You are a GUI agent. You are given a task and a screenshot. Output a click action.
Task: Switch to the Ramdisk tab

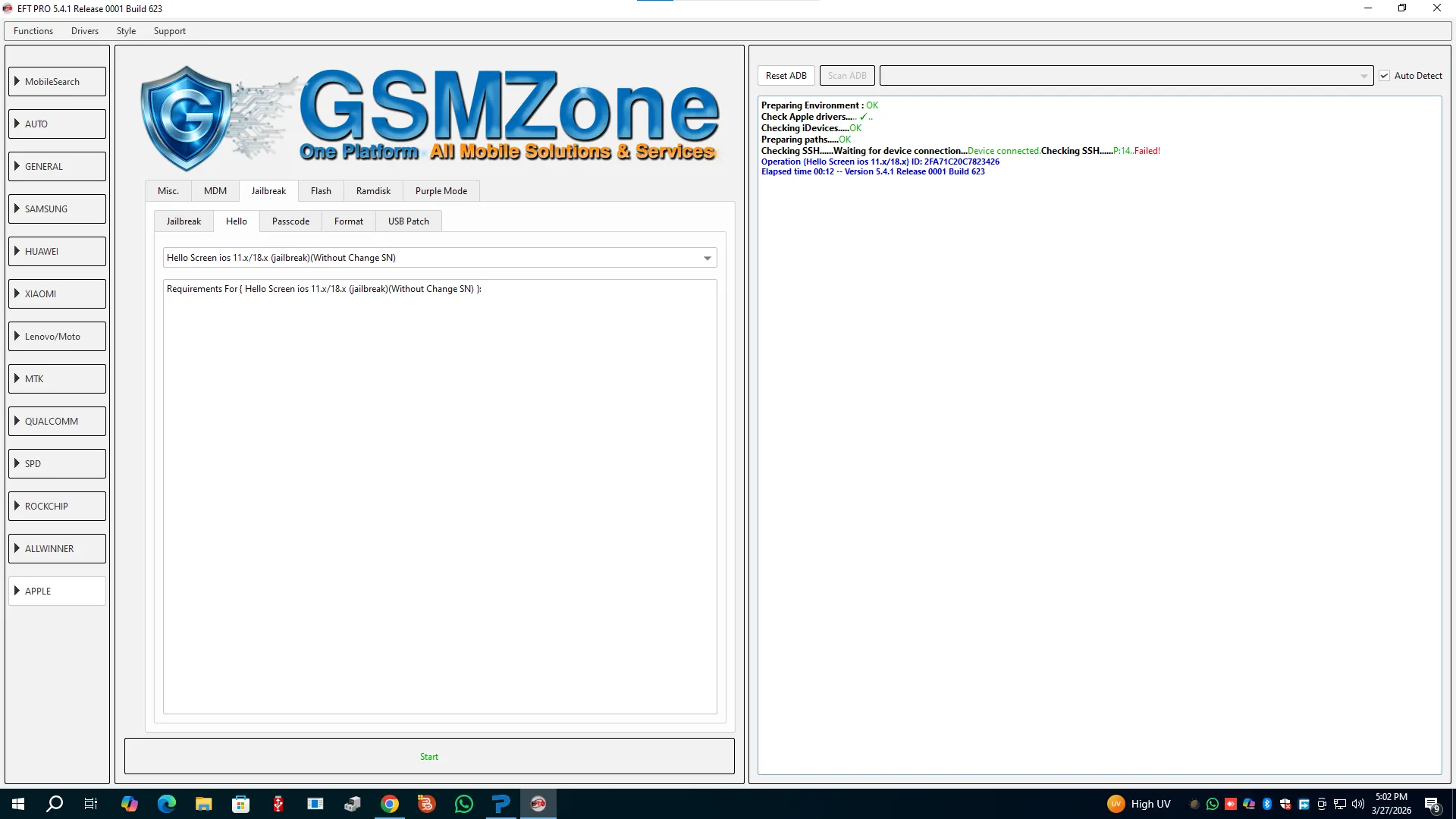373,191
